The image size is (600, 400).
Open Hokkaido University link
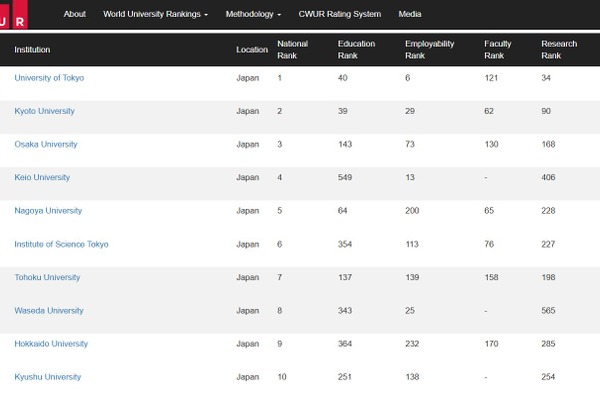(51, 344)
